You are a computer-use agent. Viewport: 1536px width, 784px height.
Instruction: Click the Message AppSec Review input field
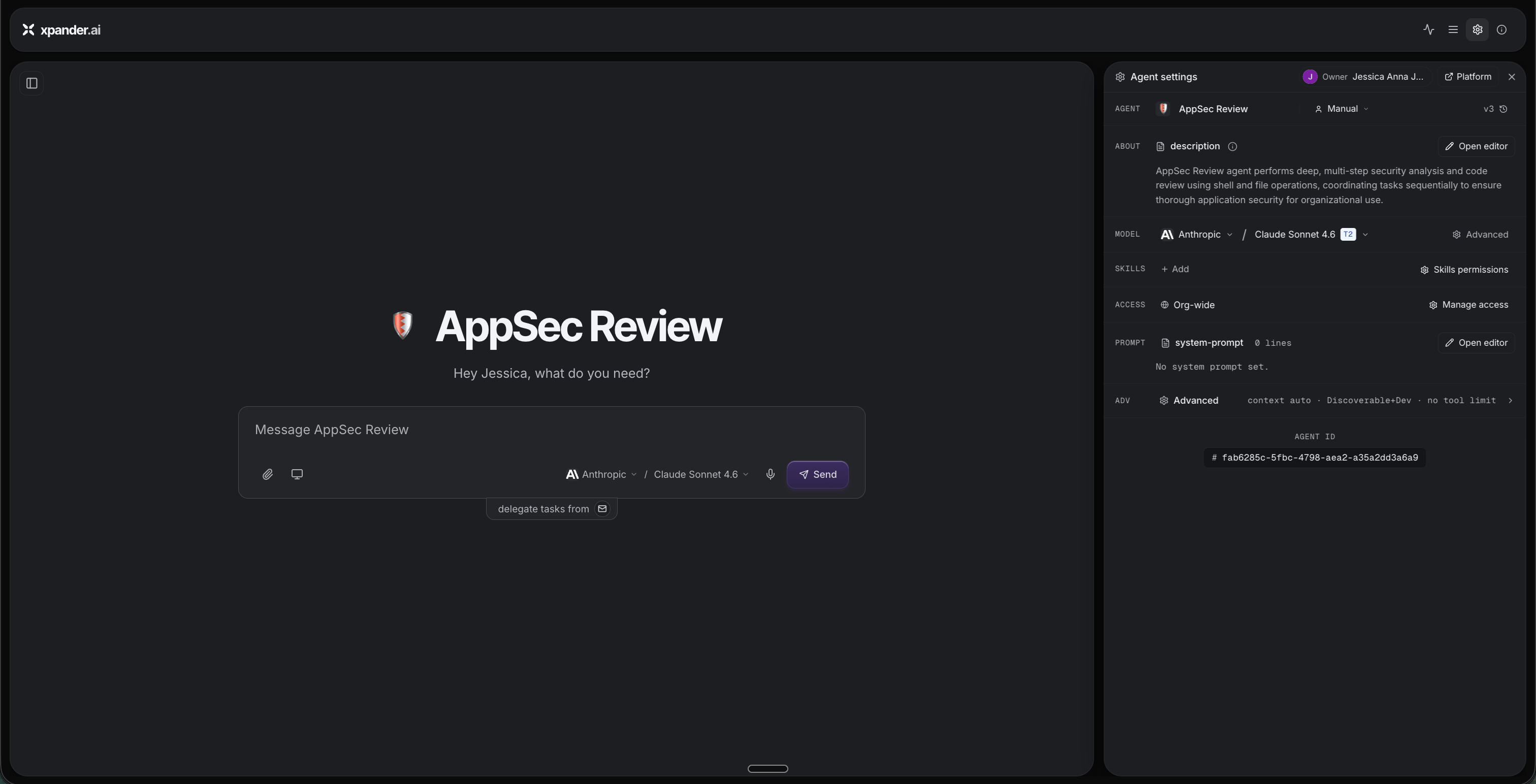coord(552,430)
